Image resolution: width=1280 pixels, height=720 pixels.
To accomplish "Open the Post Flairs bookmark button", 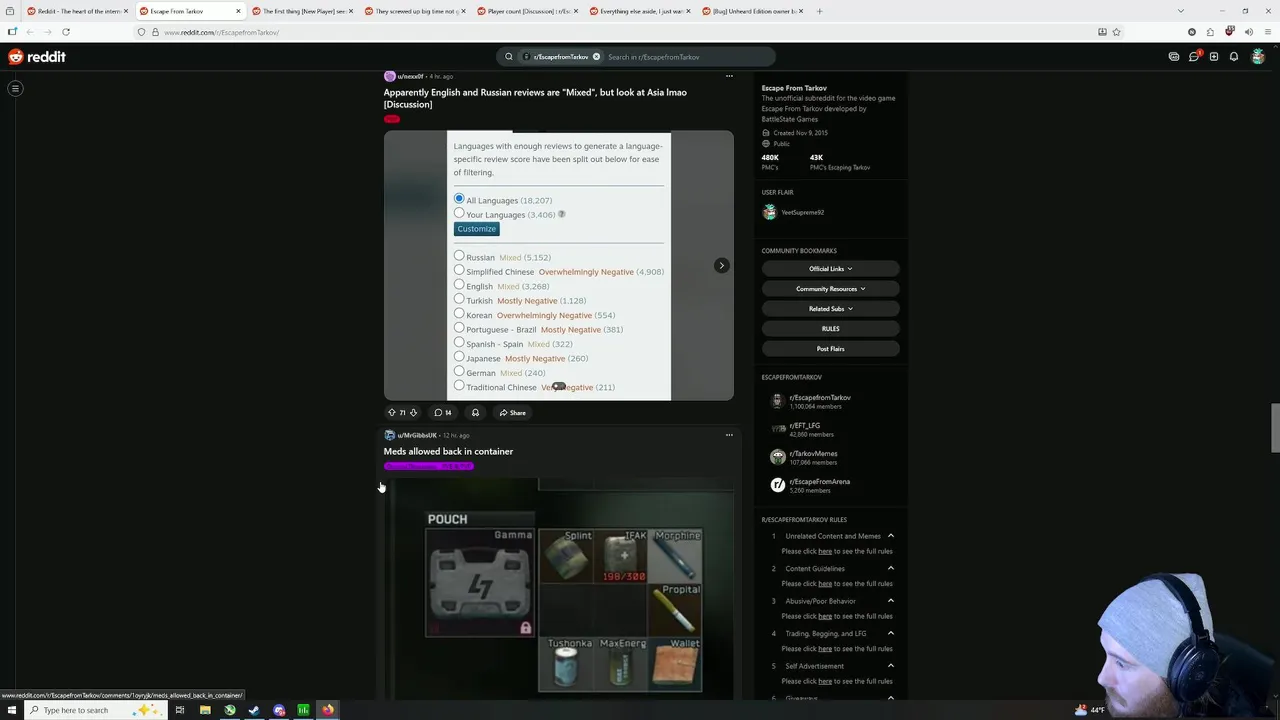I will (831, 349).
